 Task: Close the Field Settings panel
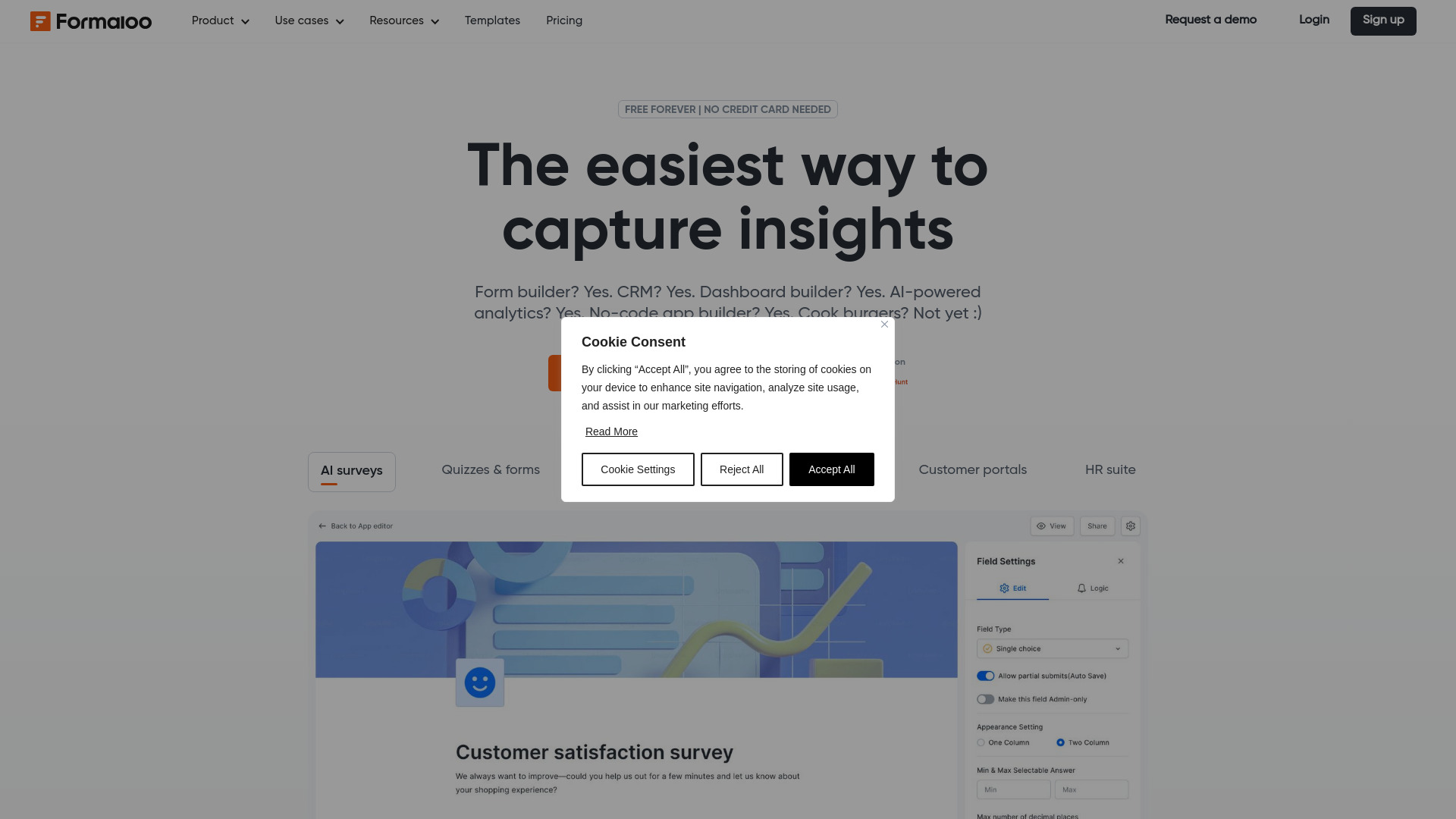(x=1121, y=561)
